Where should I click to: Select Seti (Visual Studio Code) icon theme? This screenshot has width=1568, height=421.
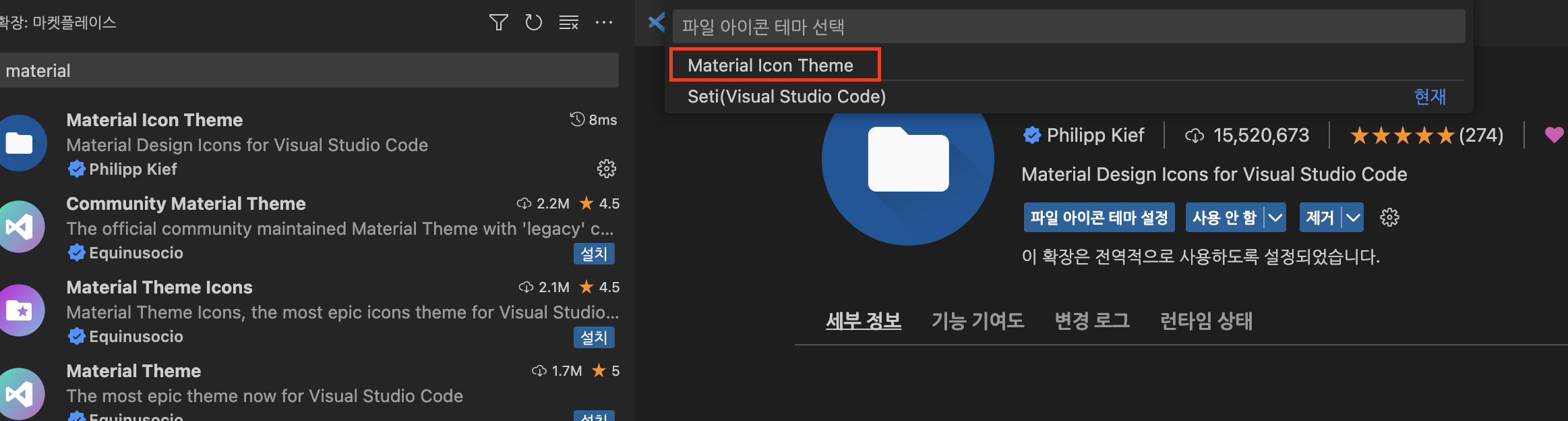coord(1068,96)
